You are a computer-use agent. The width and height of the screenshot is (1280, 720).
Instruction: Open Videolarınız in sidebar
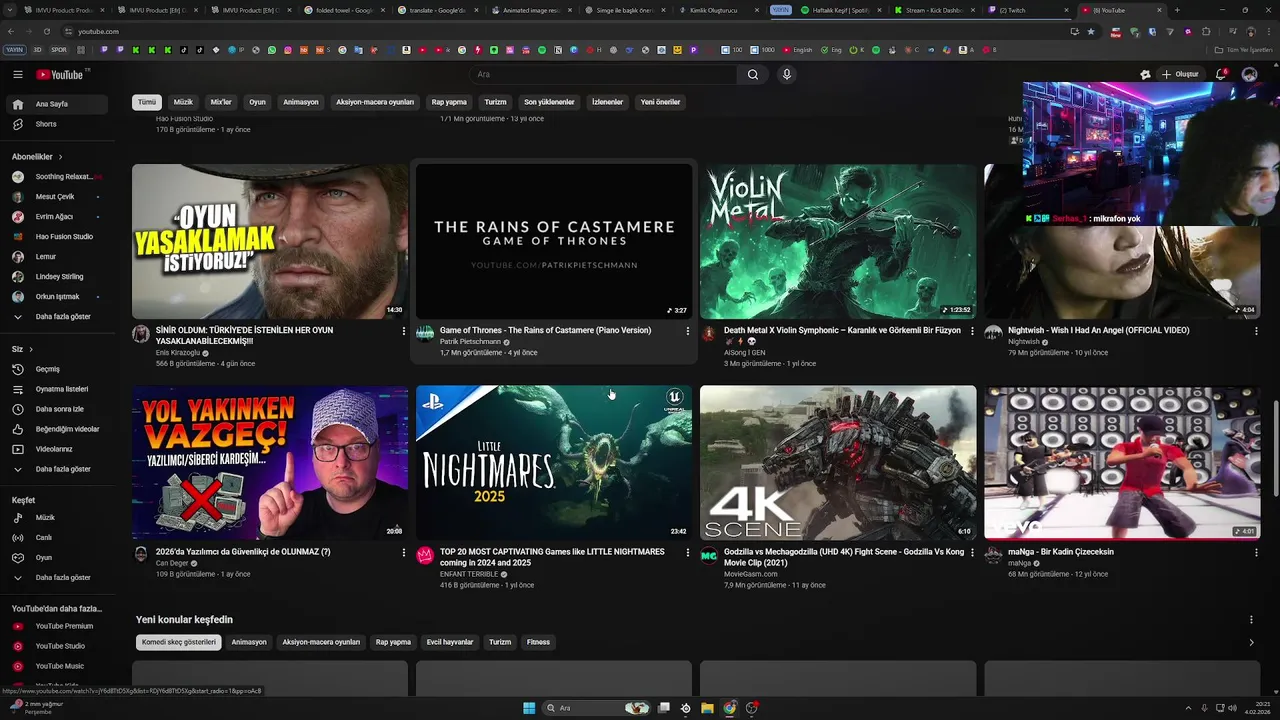coord(58,449)
